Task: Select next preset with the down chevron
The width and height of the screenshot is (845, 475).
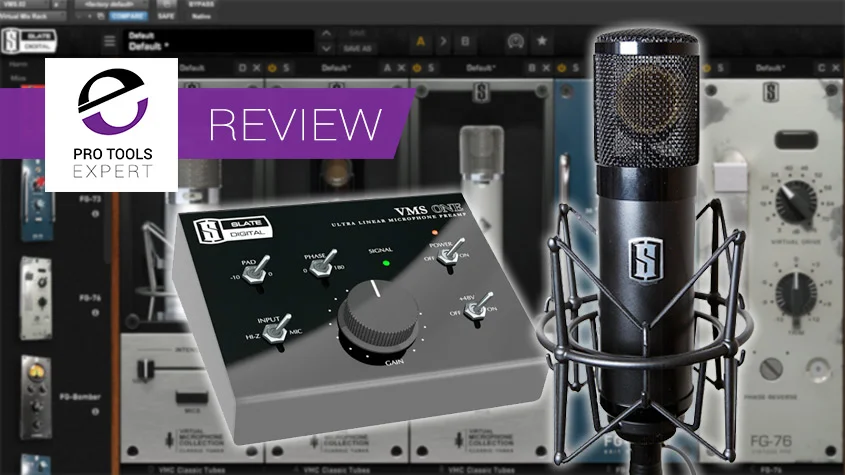Action: pos(327,48)
